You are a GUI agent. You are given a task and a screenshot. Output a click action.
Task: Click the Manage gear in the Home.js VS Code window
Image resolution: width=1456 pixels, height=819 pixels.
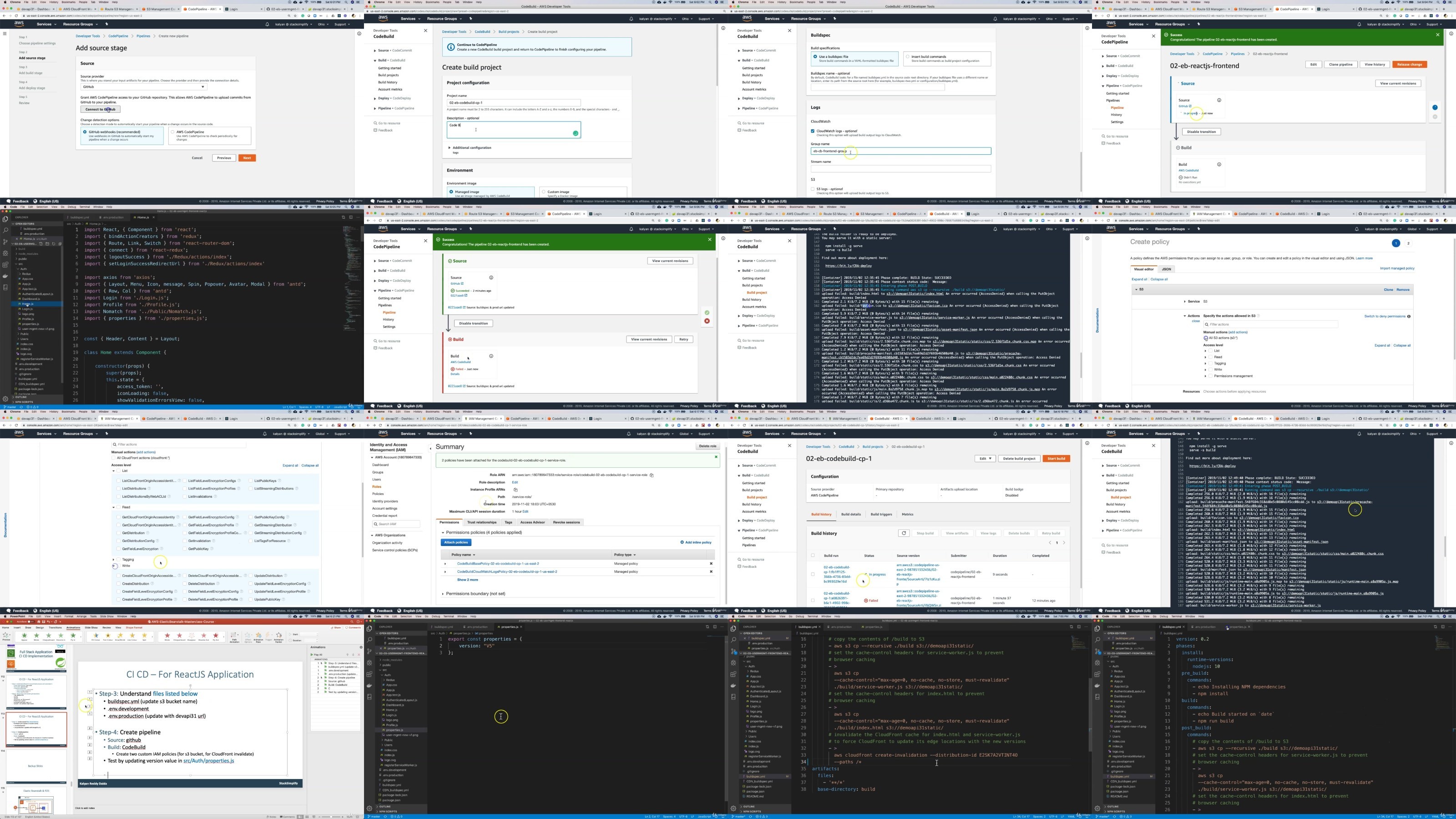coord(5,399)
